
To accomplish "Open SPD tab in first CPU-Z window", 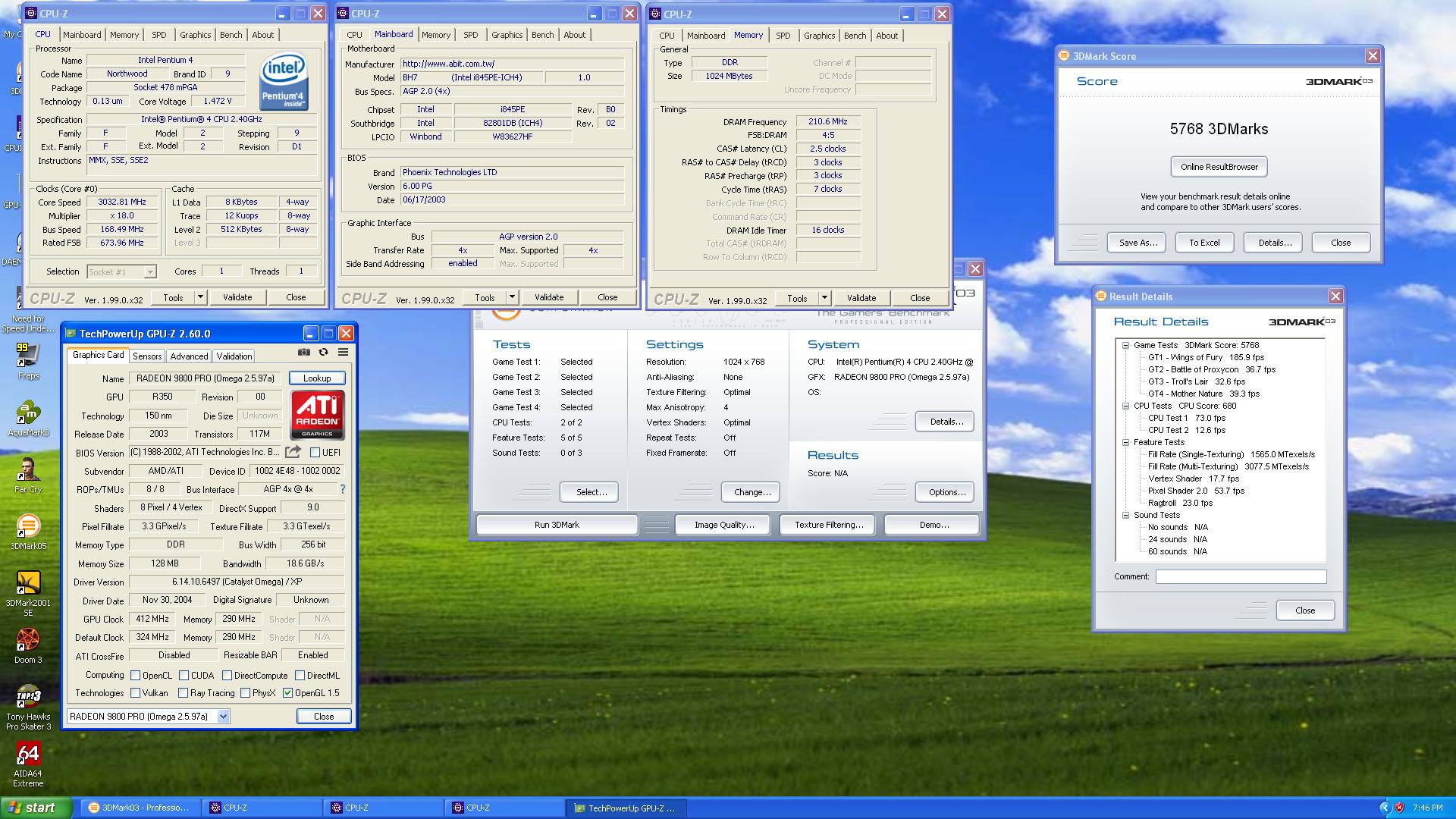I will coord(158,35).
